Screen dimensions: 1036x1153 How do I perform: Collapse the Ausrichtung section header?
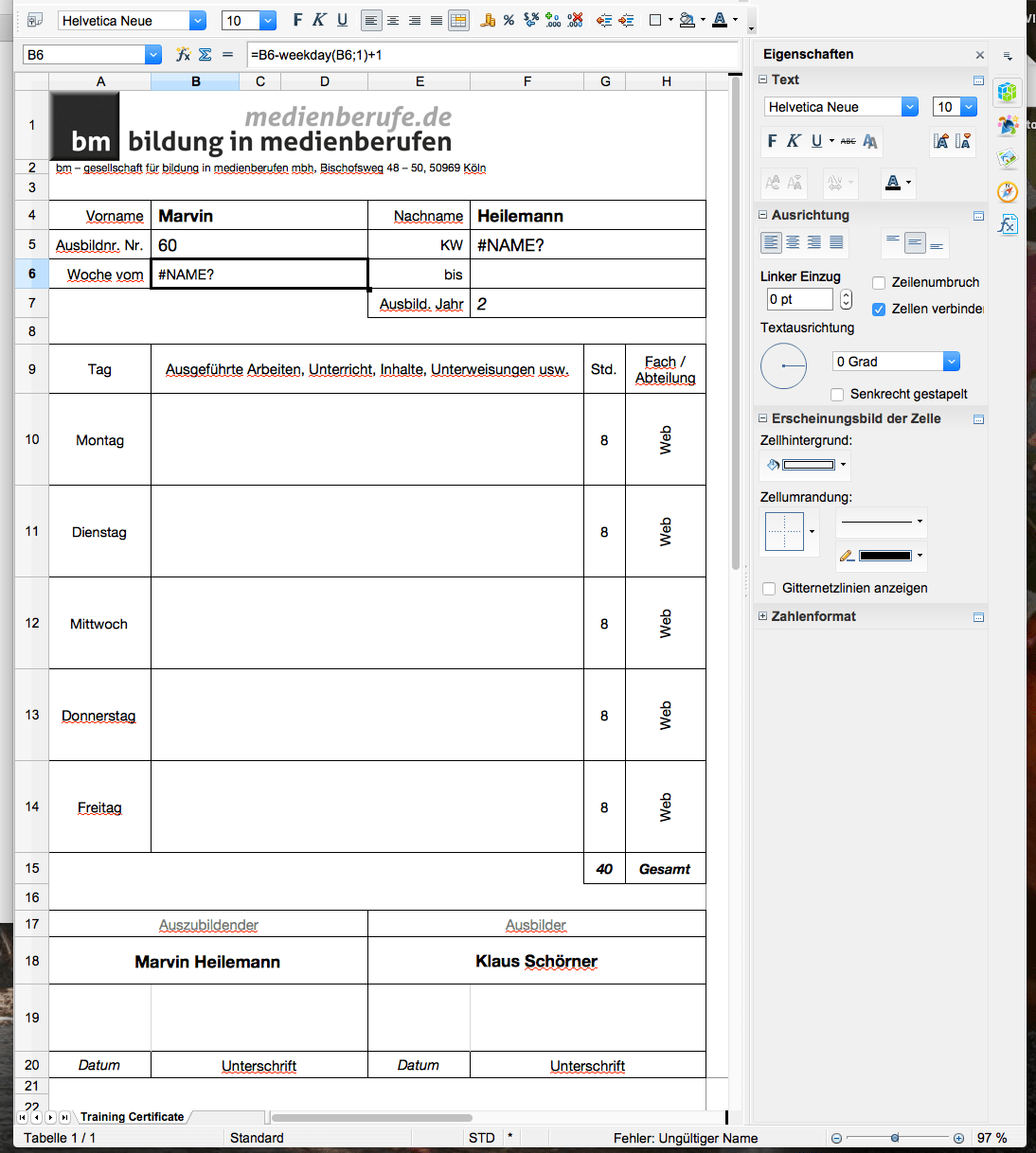[x=762, y=215]
